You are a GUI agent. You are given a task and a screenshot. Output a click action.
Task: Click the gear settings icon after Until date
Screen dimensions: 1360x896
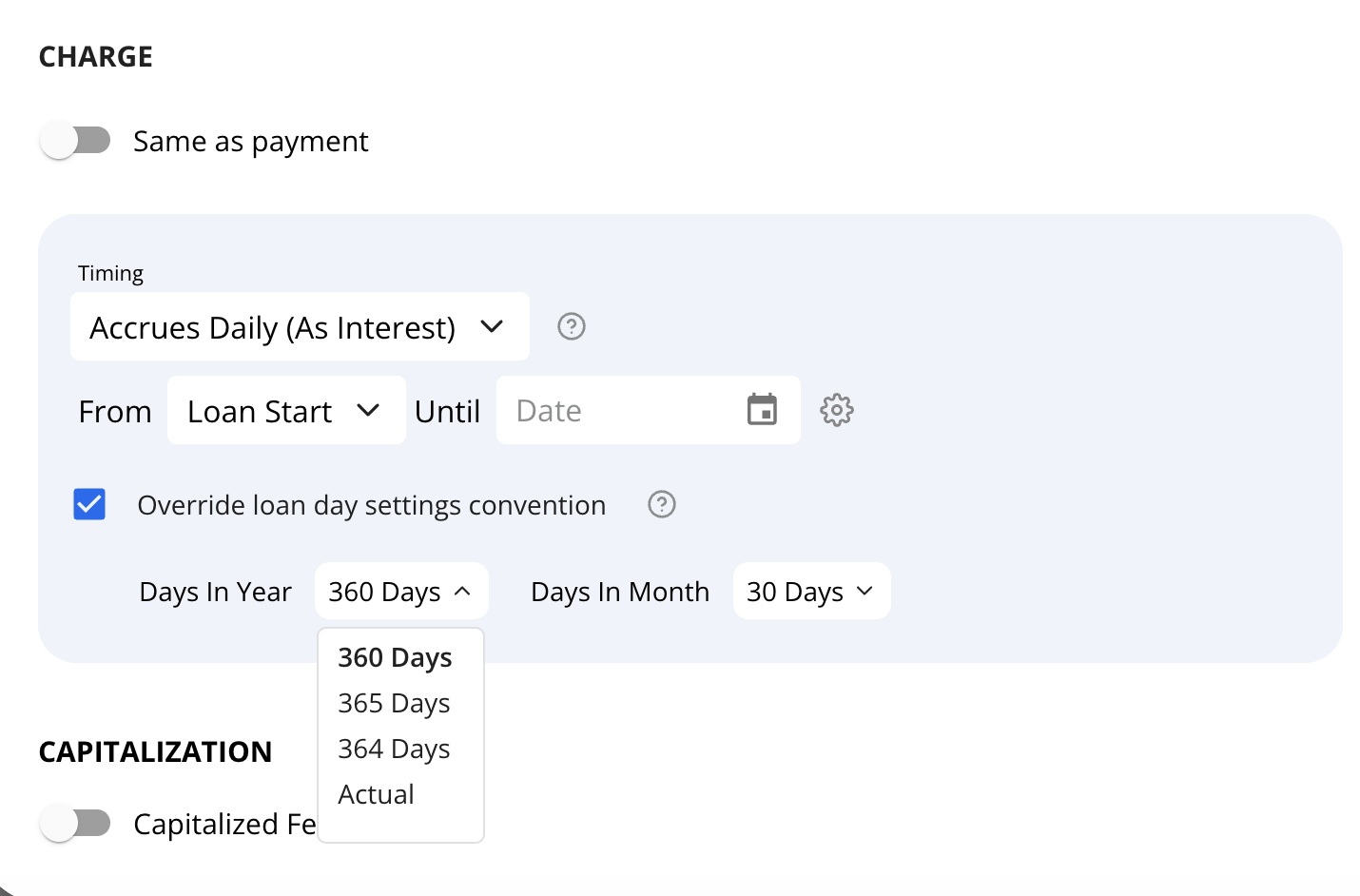(x=837, y=410)
